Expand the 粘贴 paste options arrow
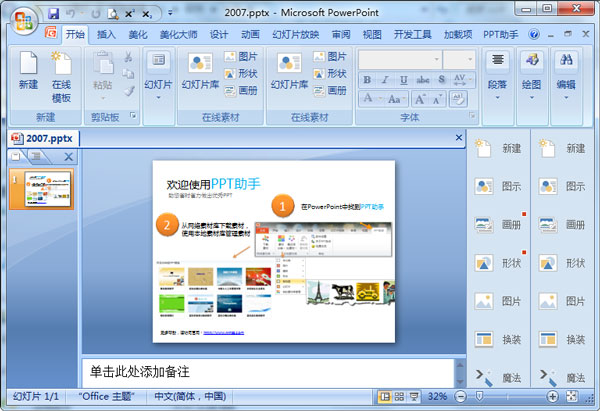Image resolution: width=600 pixels, height=411 pixels. [x=103, y=98]
